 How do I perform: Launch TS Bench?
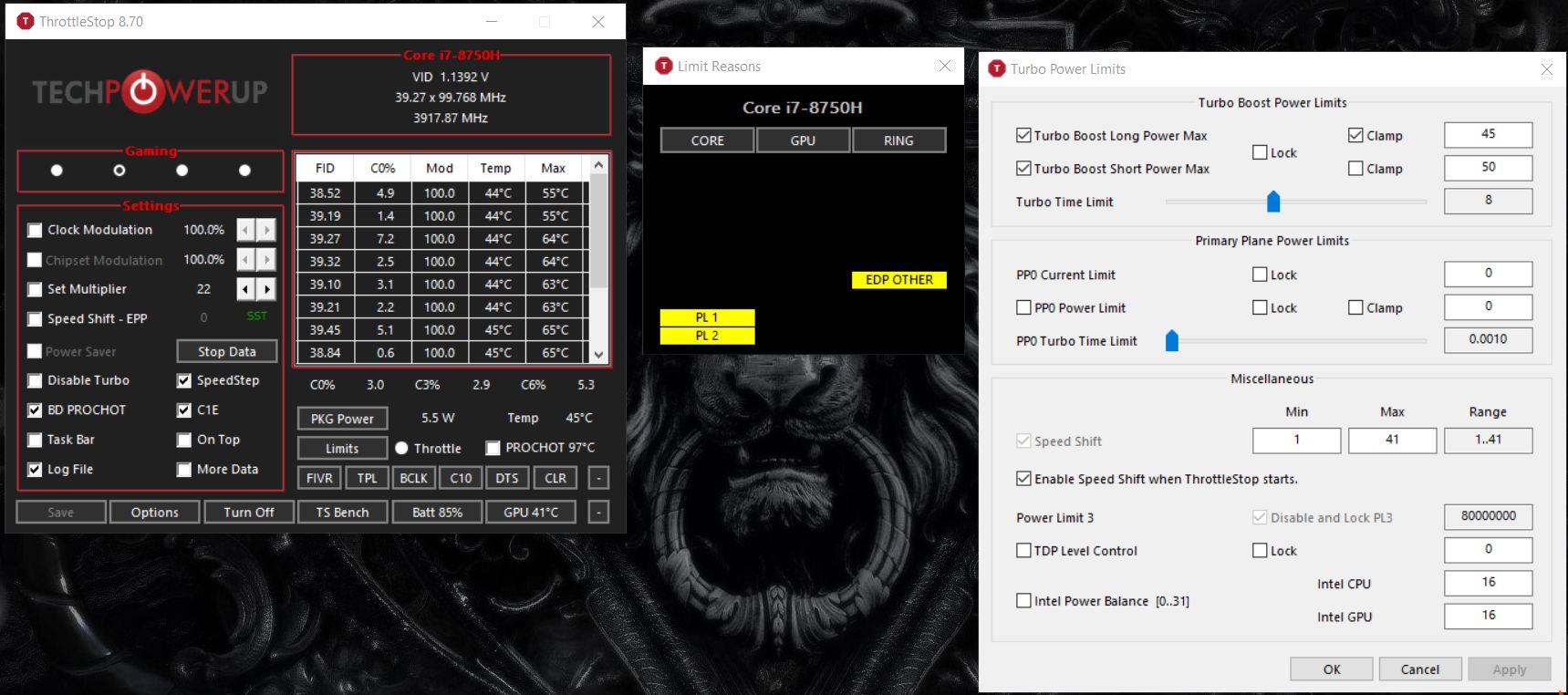(x=343, y=513)
